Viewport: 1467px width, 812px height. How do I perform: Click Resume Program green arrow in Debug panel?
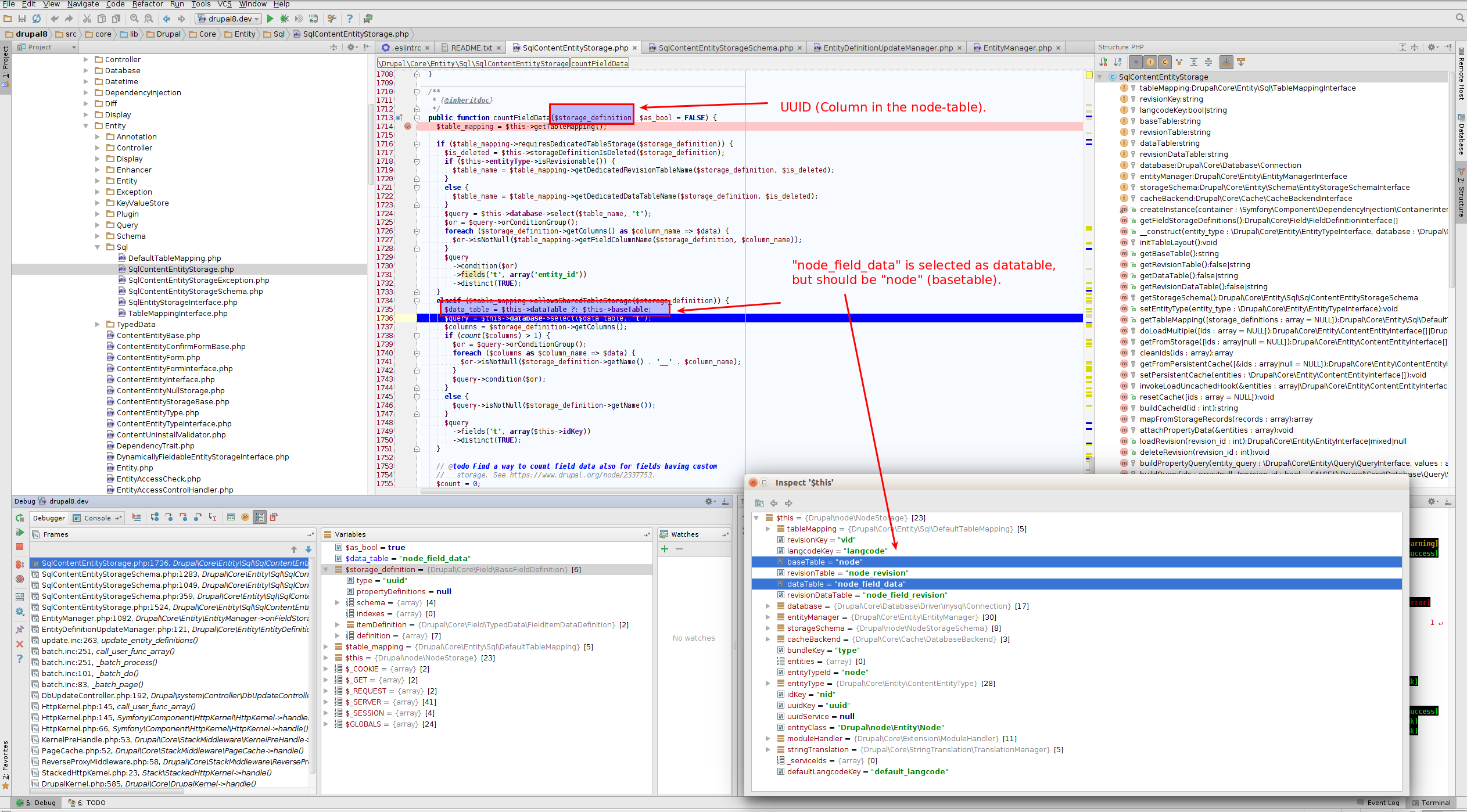click(x=20, y=532)
